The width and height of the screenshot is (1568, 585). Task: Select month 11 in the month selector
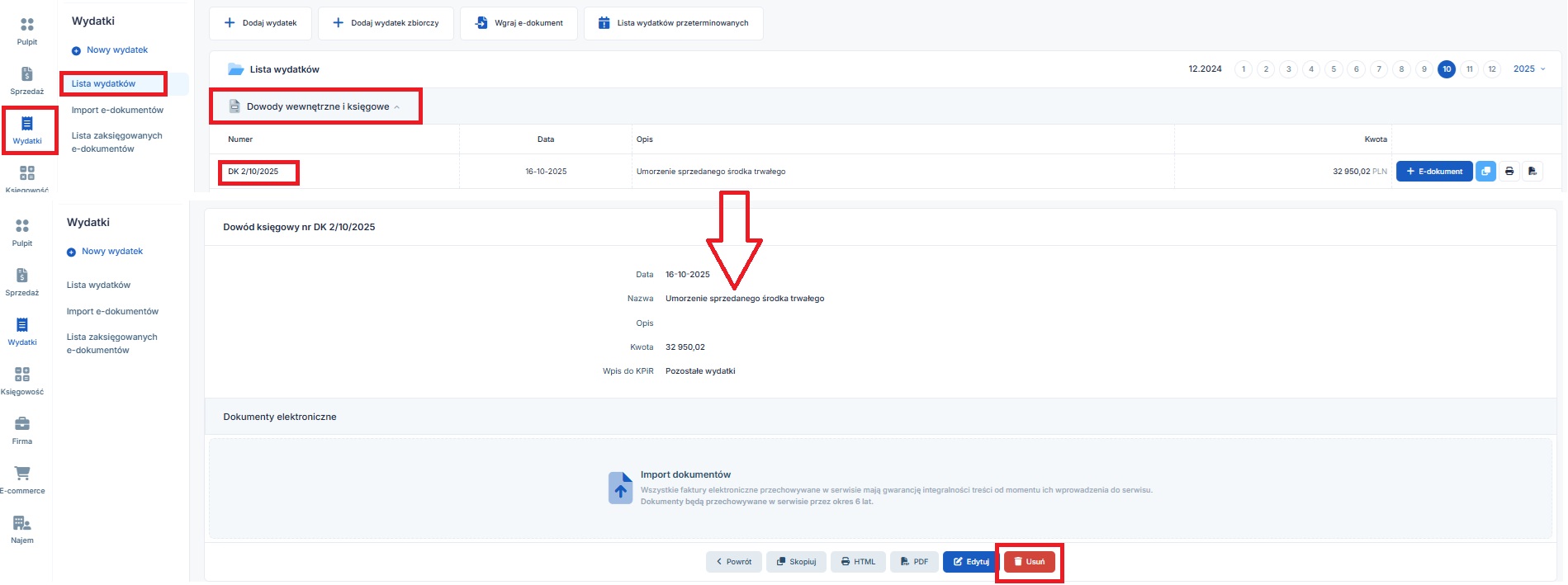point(1469,69)
